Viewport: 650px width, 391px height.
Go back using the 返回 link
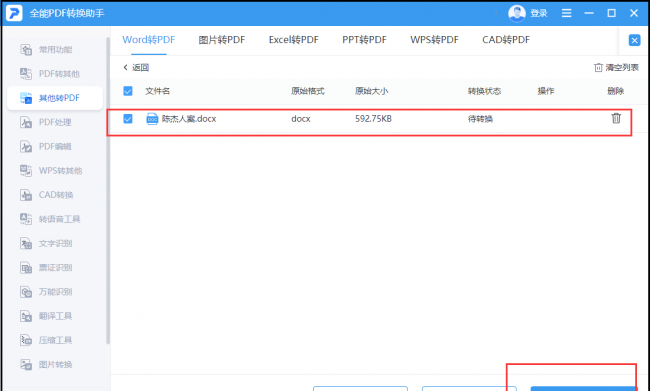coord(136,68)
